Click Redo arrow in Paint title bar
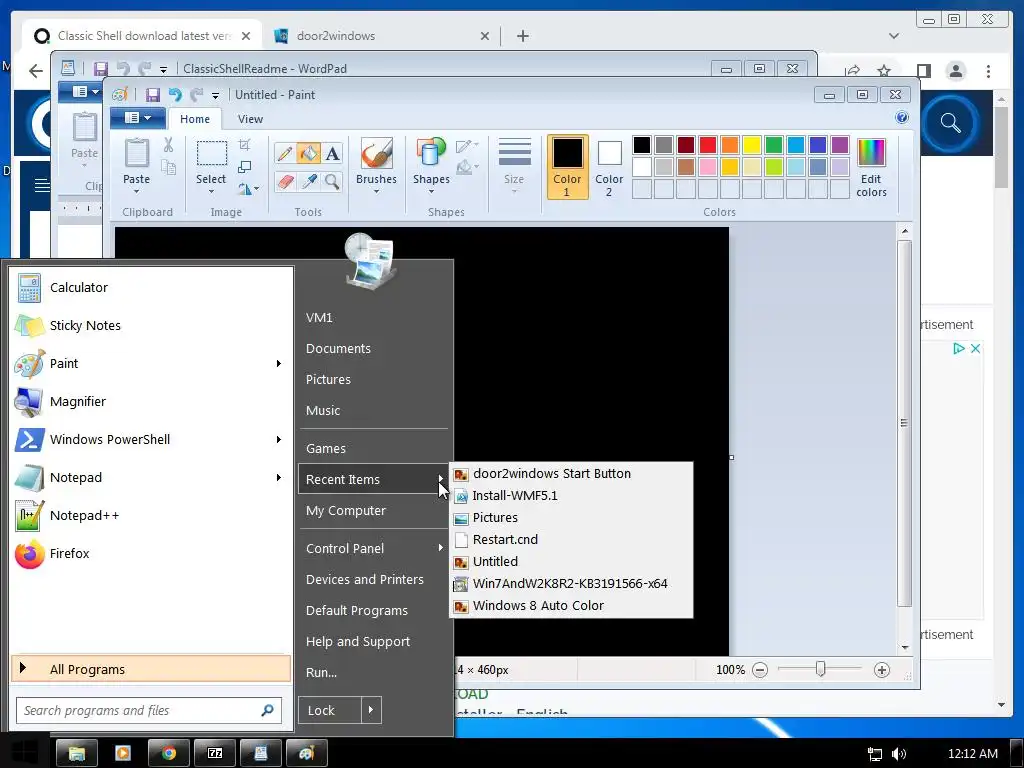1024x768 pixels. click(197, 95)
